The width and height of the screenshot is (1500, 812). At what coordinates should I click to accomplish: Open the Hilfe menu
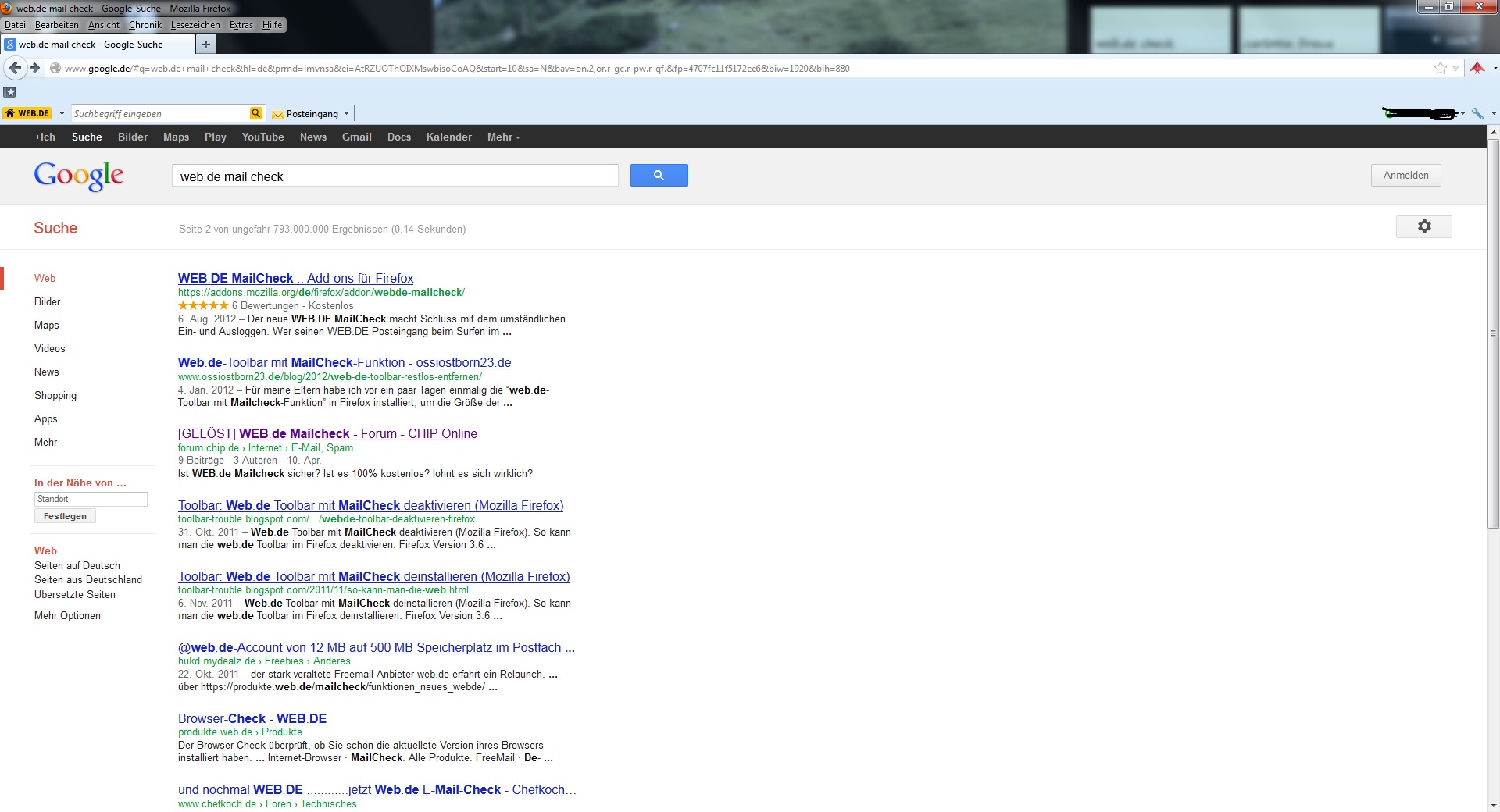click(x=273, y=25)
